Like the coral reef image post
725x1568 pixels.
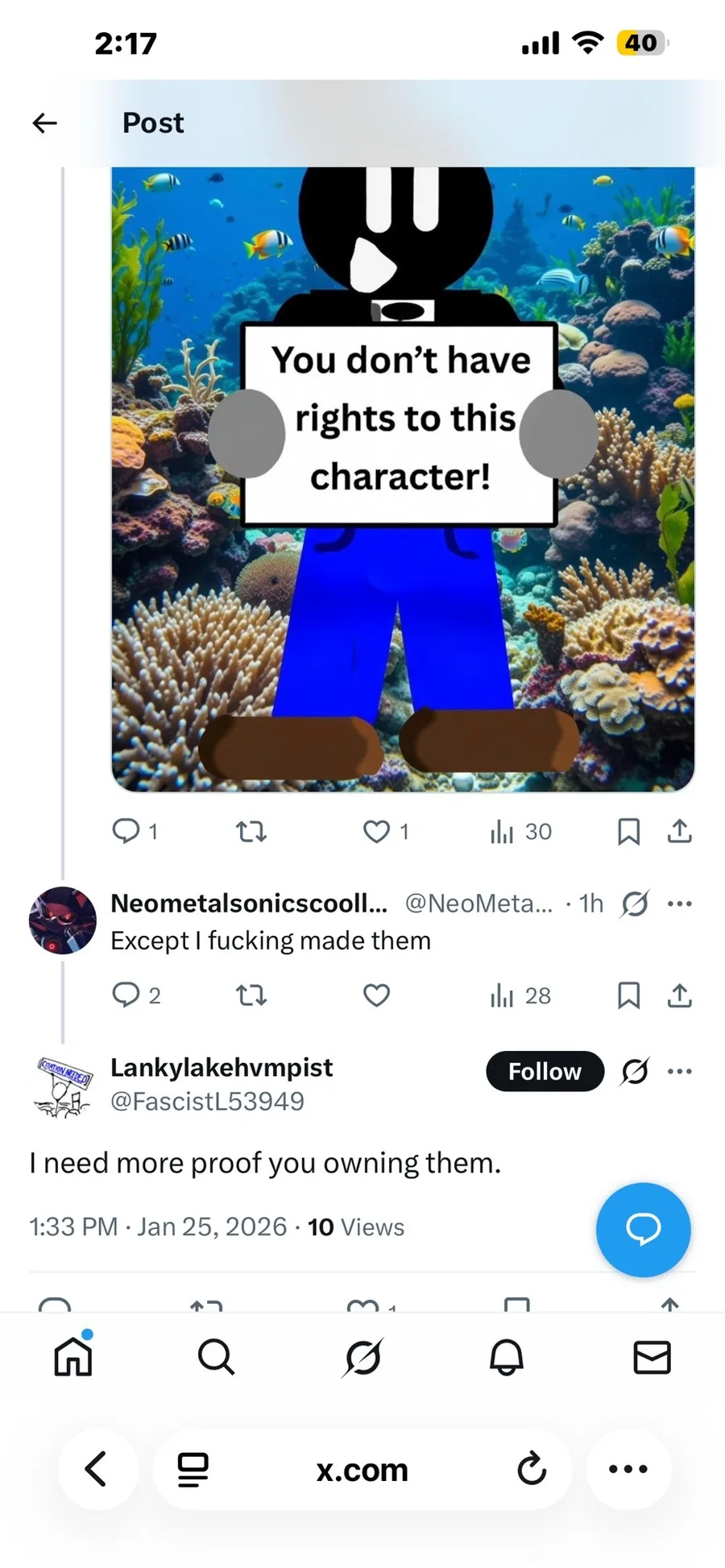(376, 831)
